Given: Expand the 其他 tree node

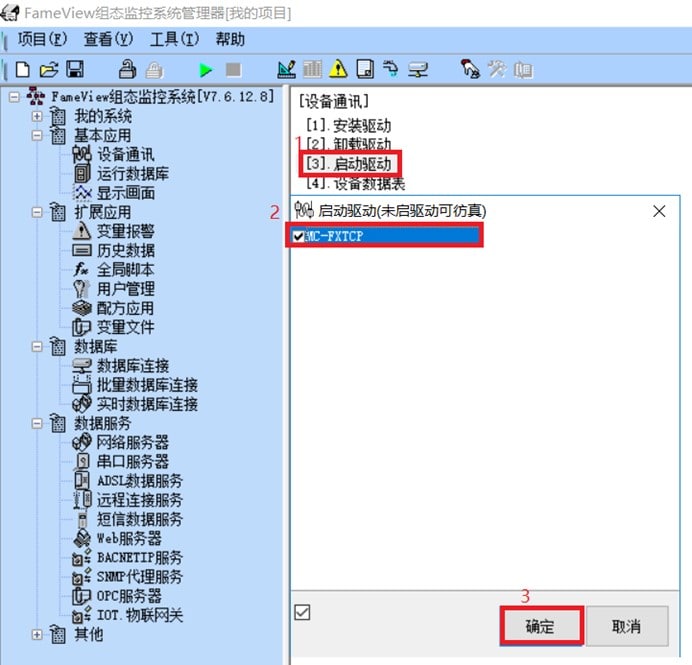Looking at the screenshot, I should pyautogui.click(x=37, y=635).
